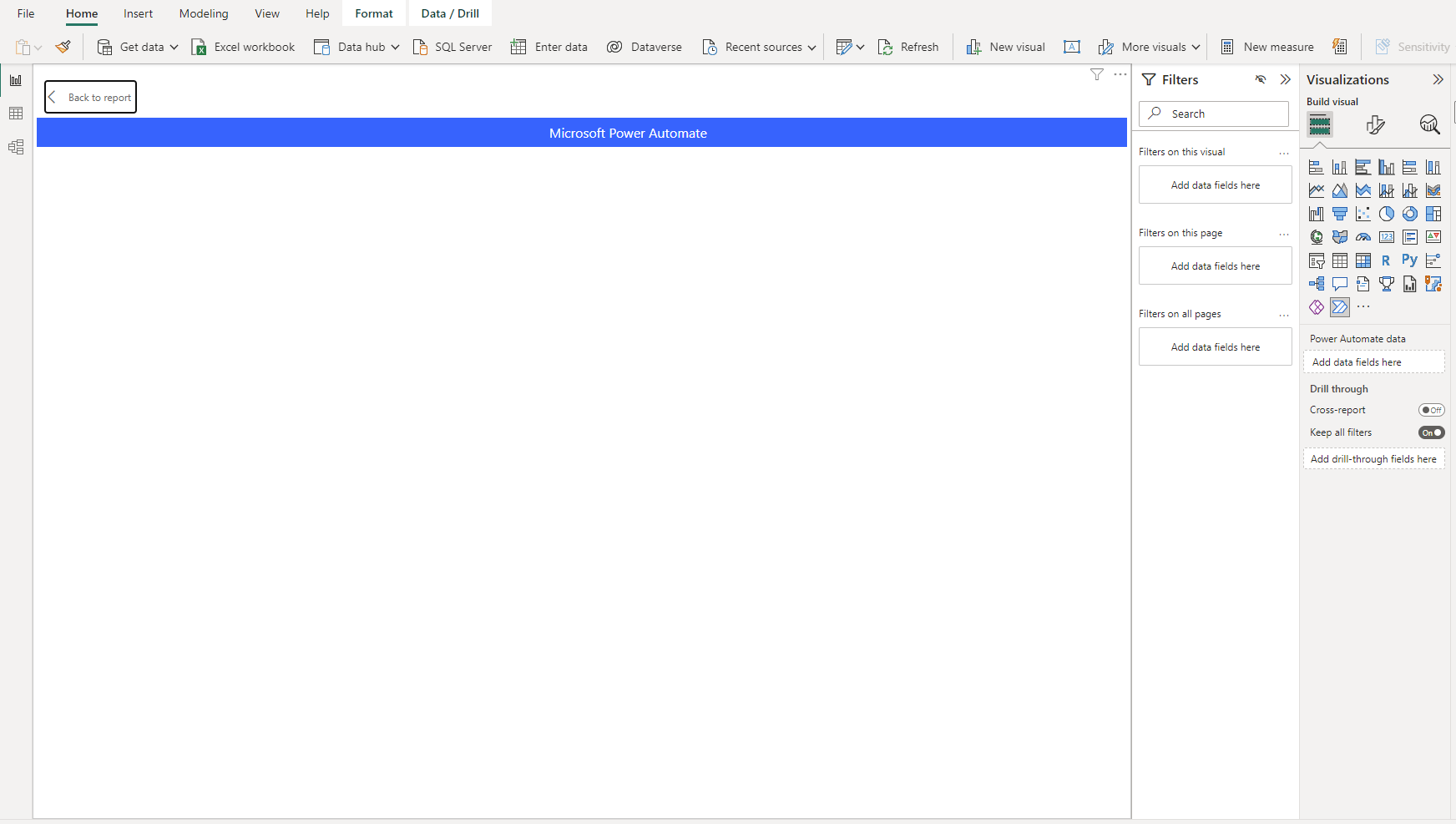1456x824 pixels.
Task: Collapse the Filters pane
Action: click(x=1286, y=79)
